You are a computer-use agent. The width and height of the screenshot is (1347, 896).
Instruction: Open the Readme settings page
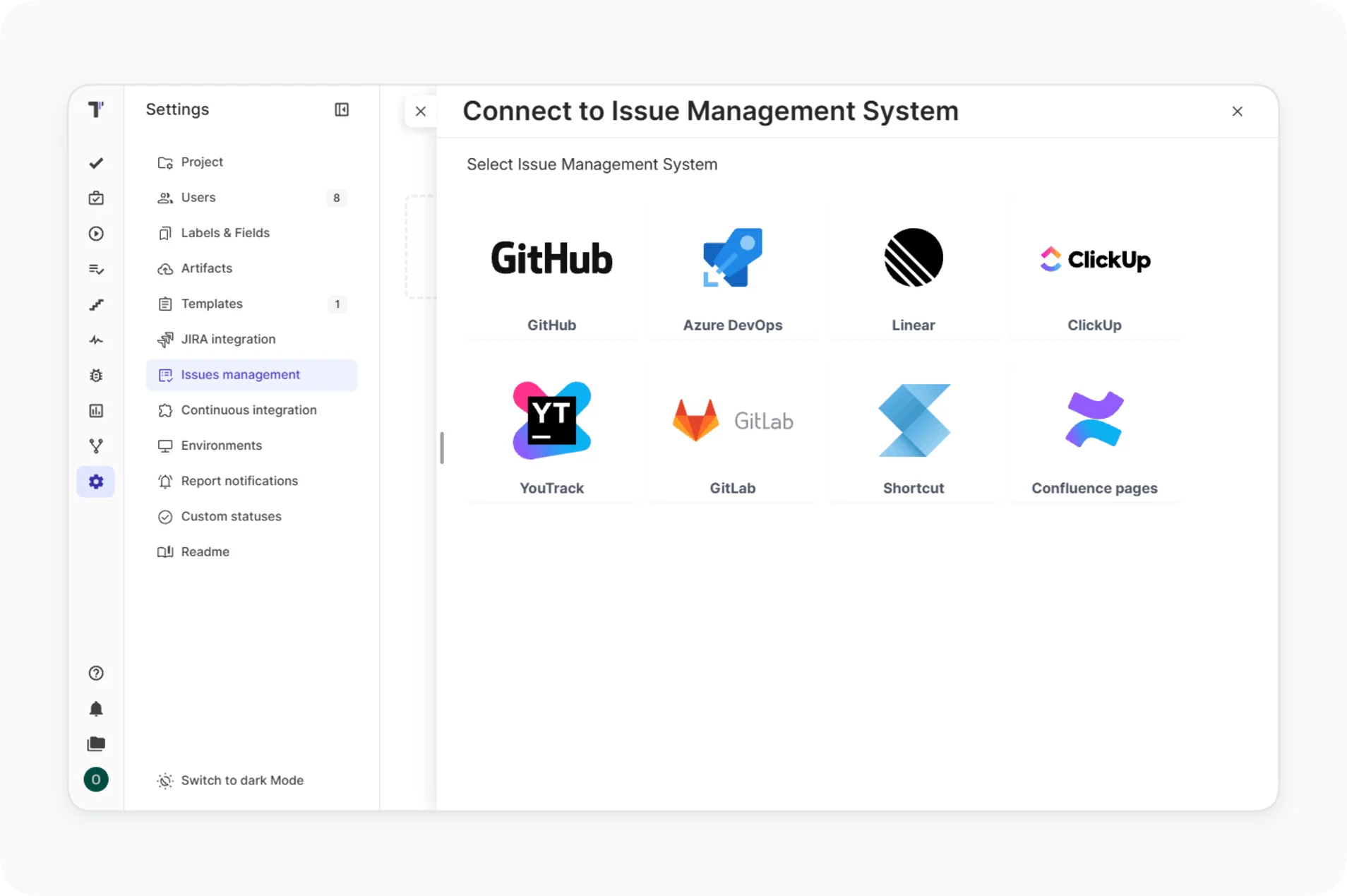pos(251,551)
